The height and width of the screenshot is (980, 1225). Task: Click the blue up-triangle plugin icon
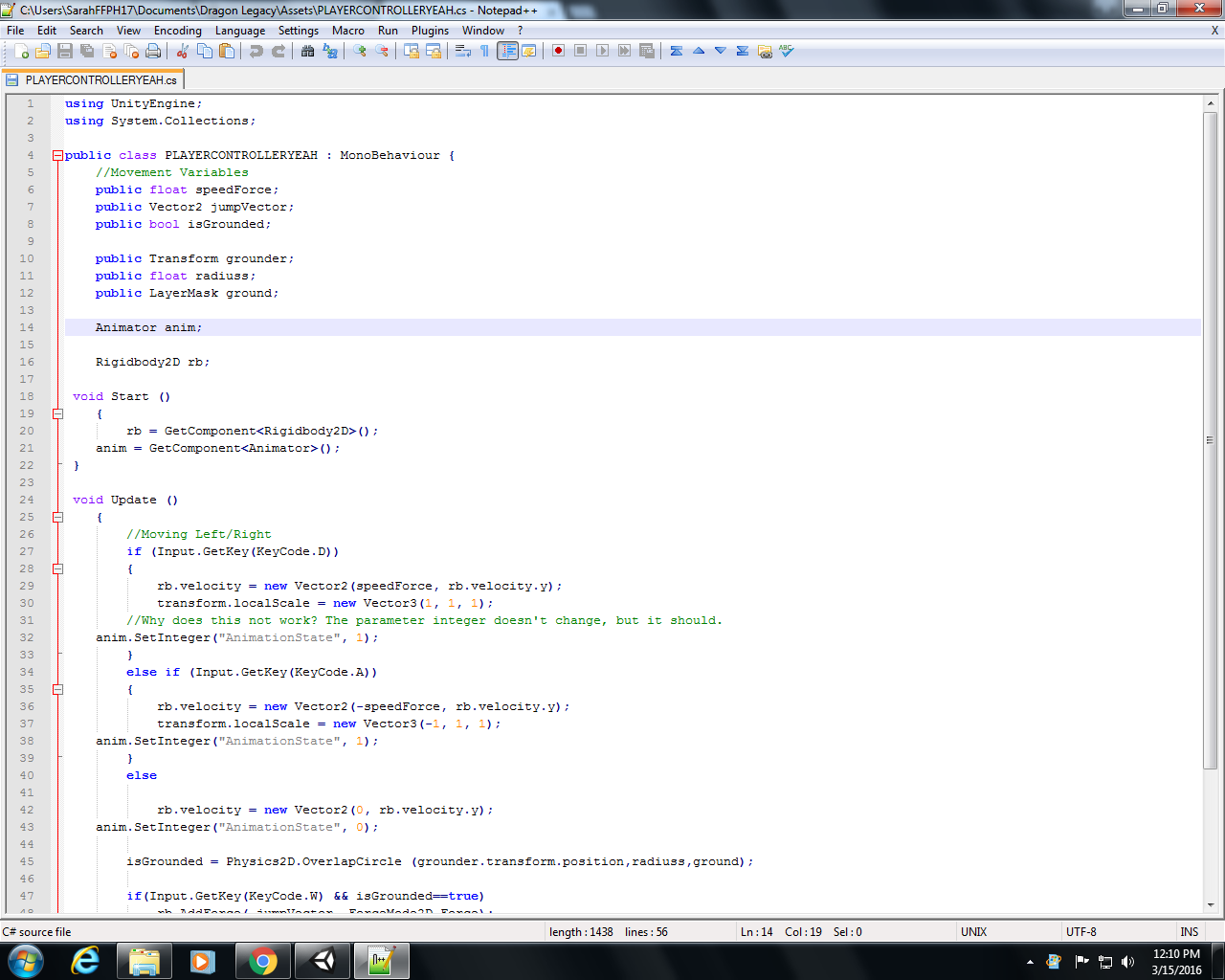[x=699, y=51]
